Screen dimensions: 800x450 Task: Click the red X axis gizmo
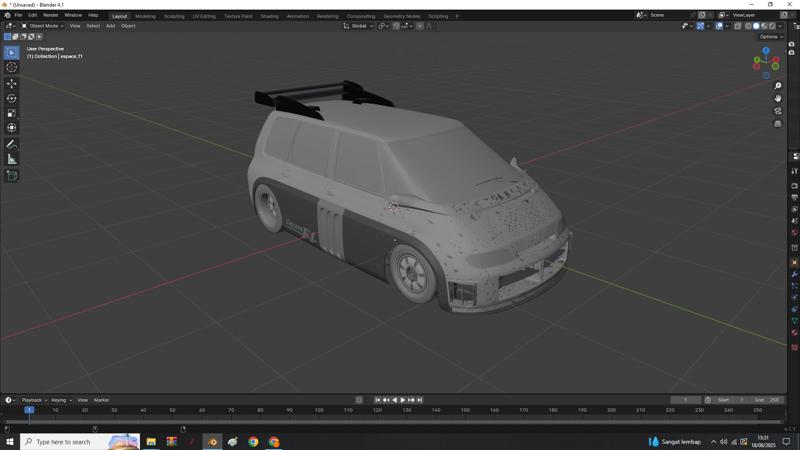coord(776,60)
